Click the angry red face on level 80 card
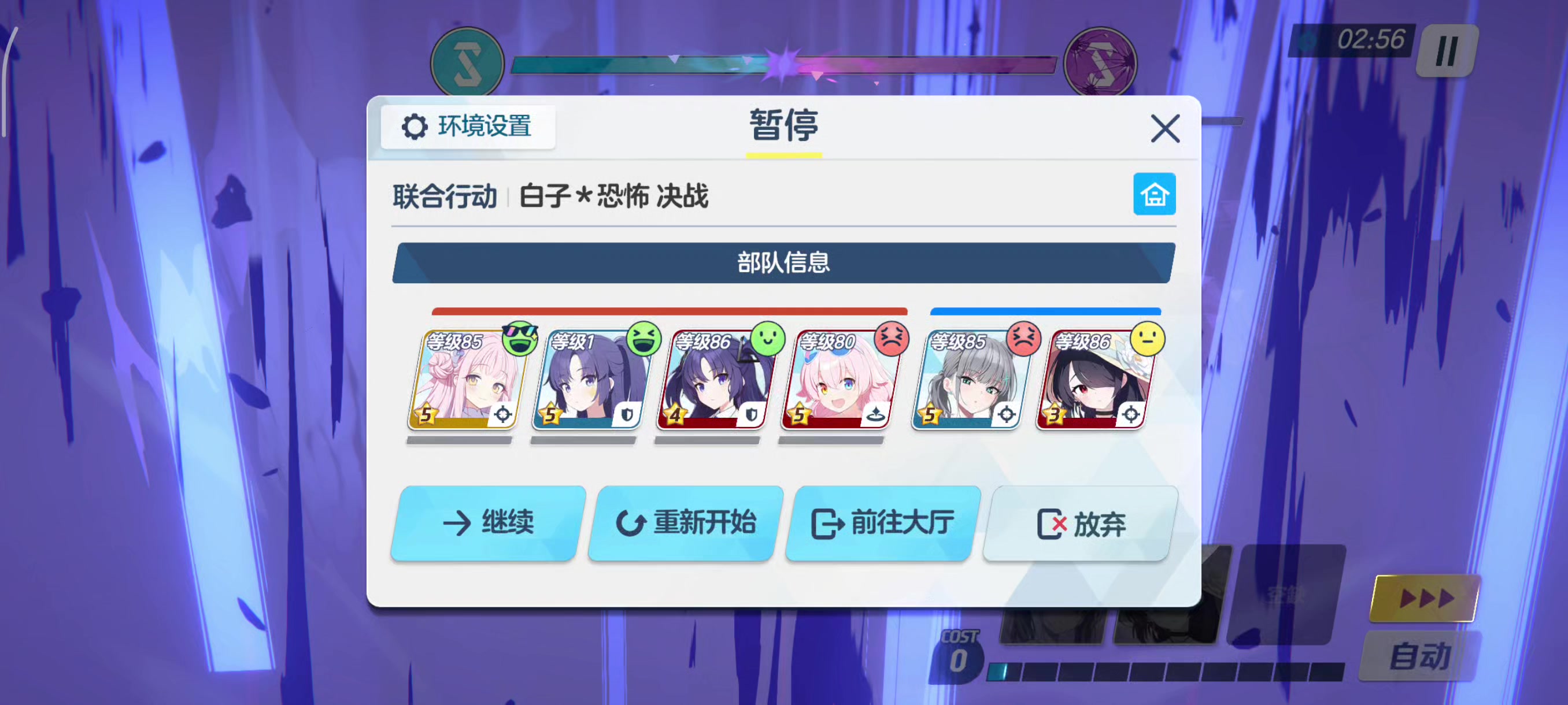Viewport: 1568px width, 705px height. 892,339
